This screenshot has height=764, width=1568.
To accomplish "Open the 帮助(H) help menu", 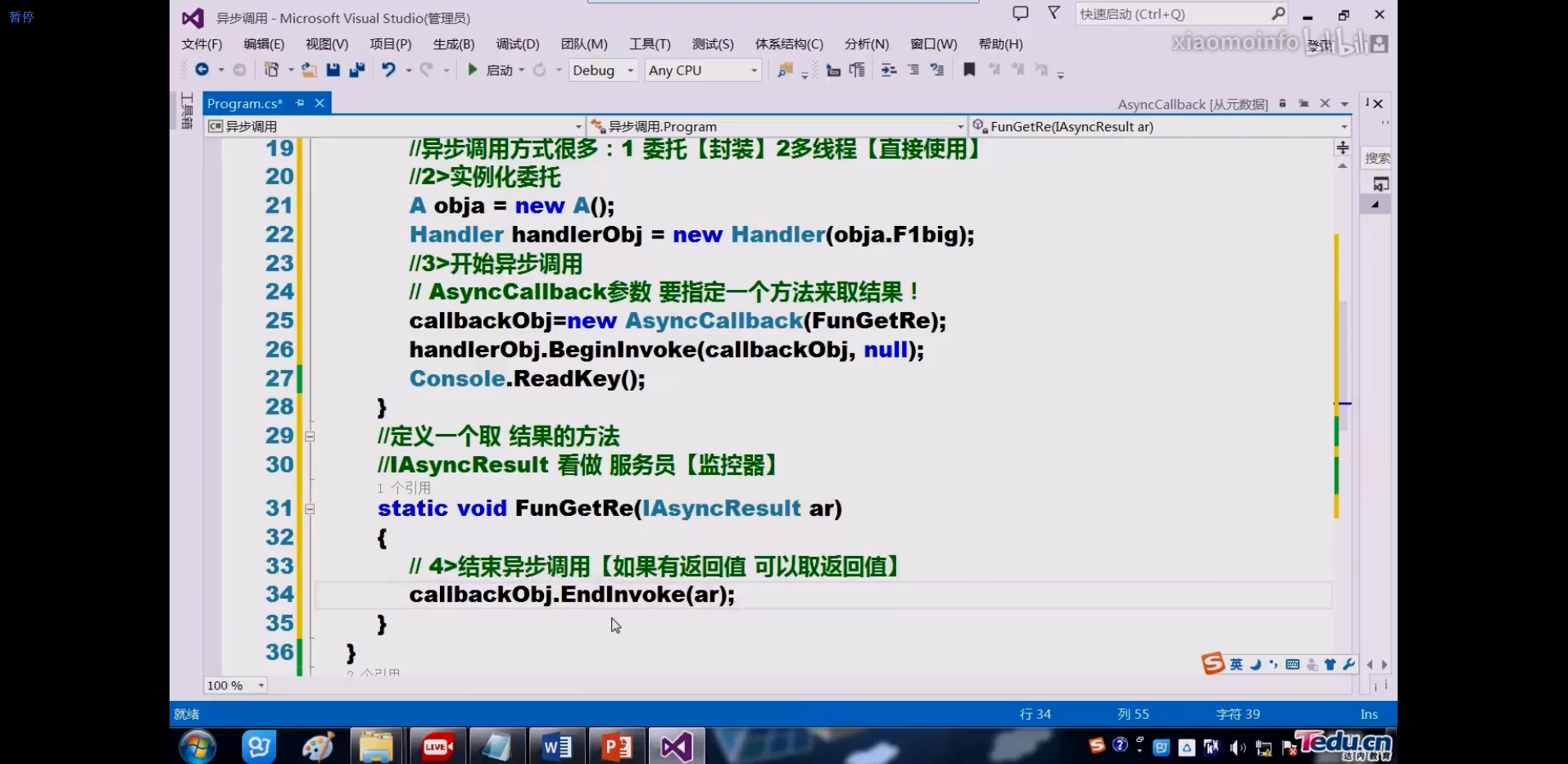I will pos(1000,44).
